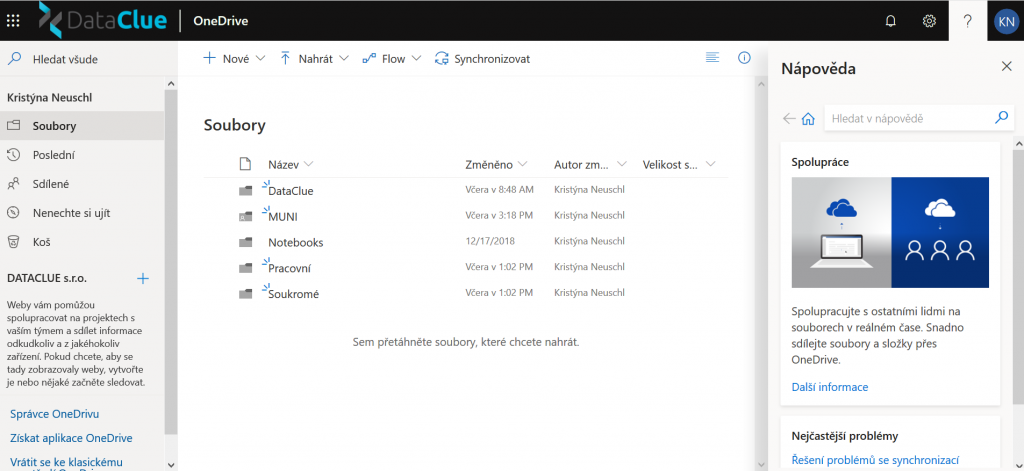The width and height of the screenshot is (1024, 471).
Task: Open notifications bell
Action: click(x=890, y=21)
